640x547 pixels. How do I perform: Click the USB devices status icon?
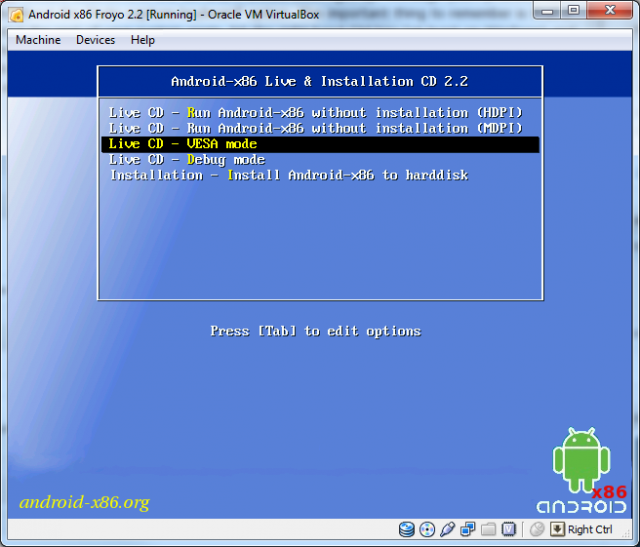pyautogui.click(x=447, y=529)
